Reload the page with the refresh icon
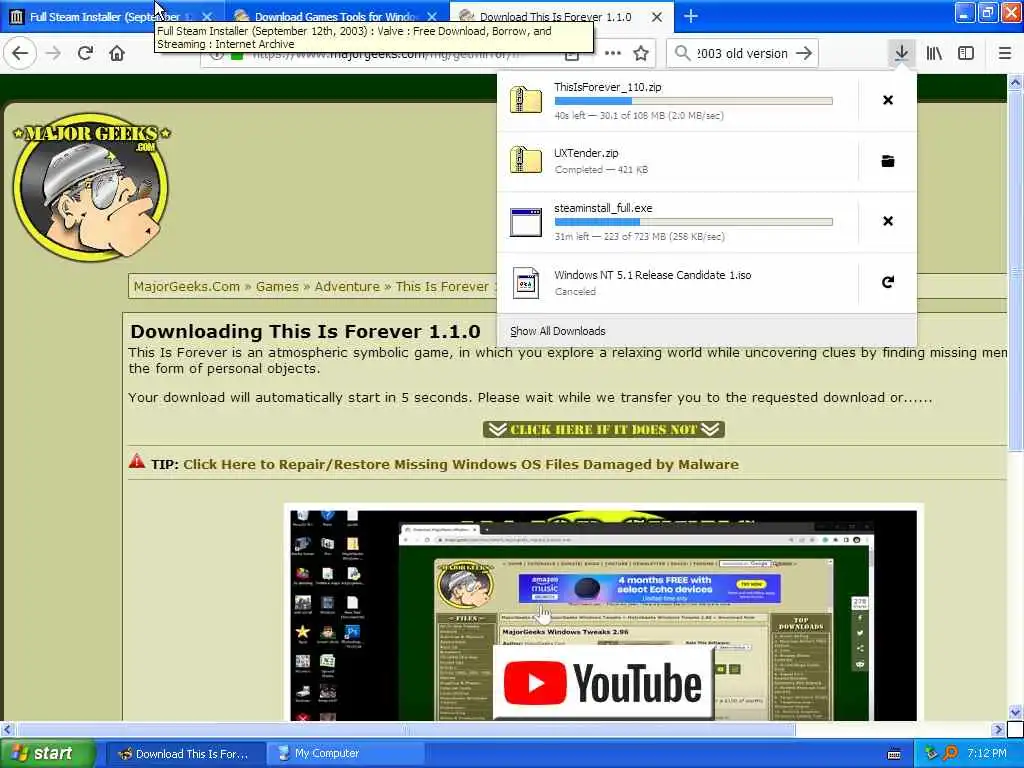1024x768 pixels. 85,53
